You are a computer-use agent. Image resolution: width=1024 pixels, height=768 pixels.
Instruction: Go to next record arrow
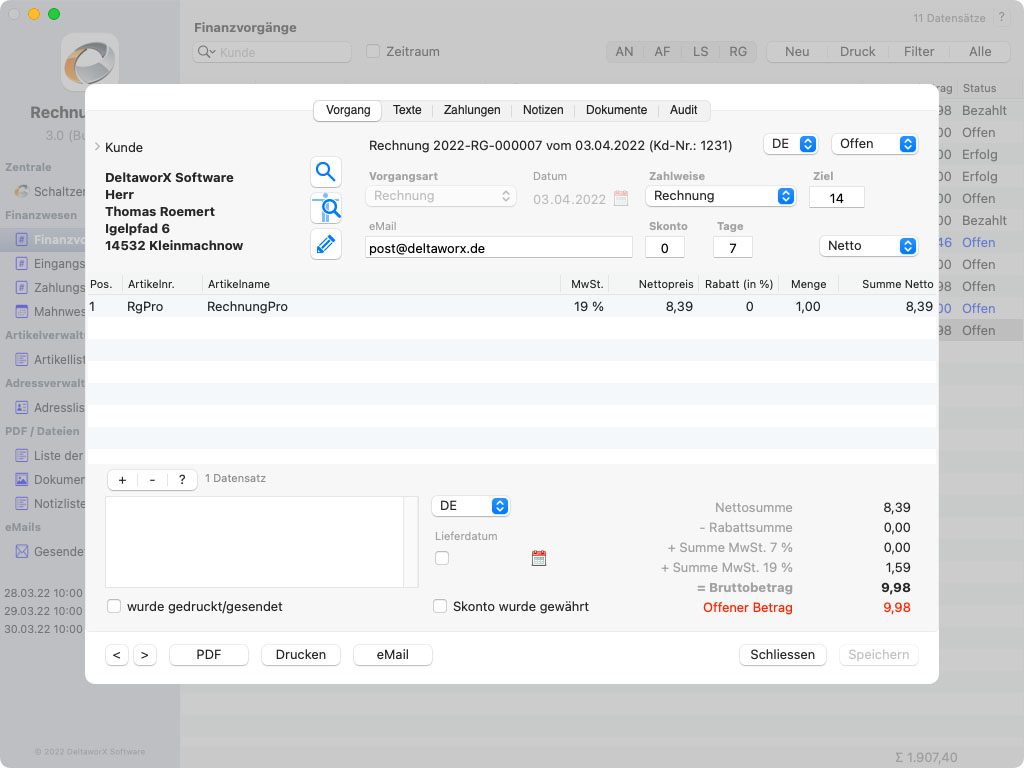(x=145, y=655)
